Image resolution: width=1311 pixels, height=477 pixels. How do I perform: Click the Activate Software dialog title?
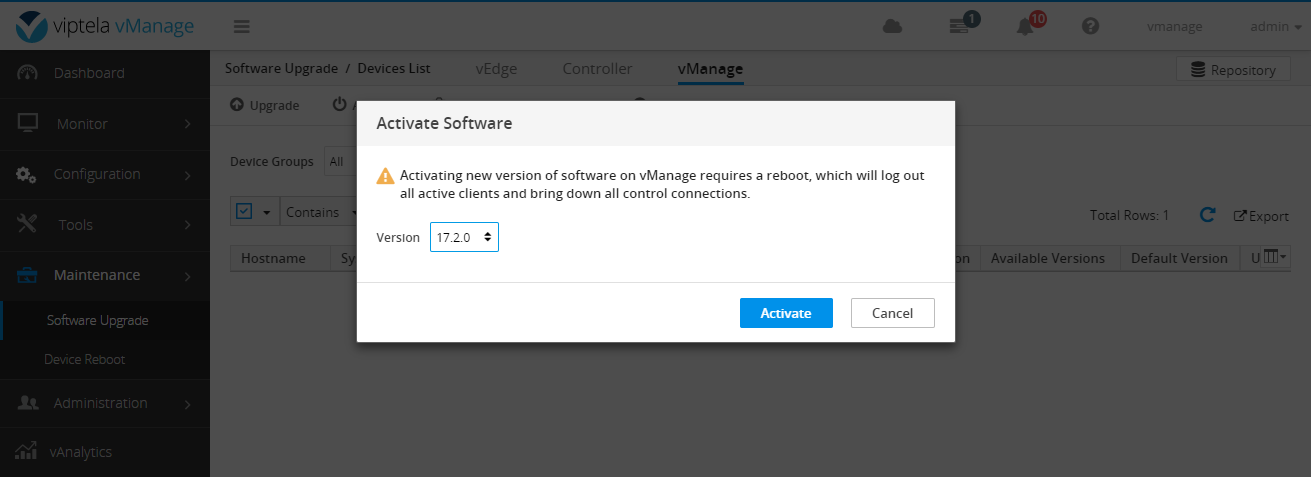click(x=444, y=123)
